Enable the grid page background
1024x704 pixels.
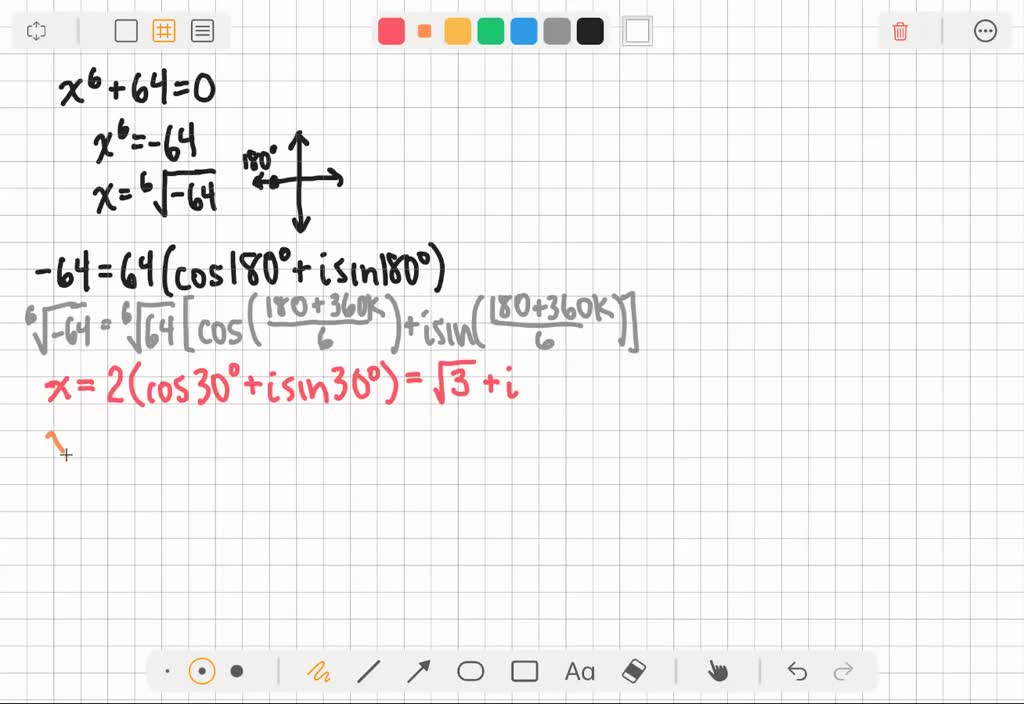(164, 31)
